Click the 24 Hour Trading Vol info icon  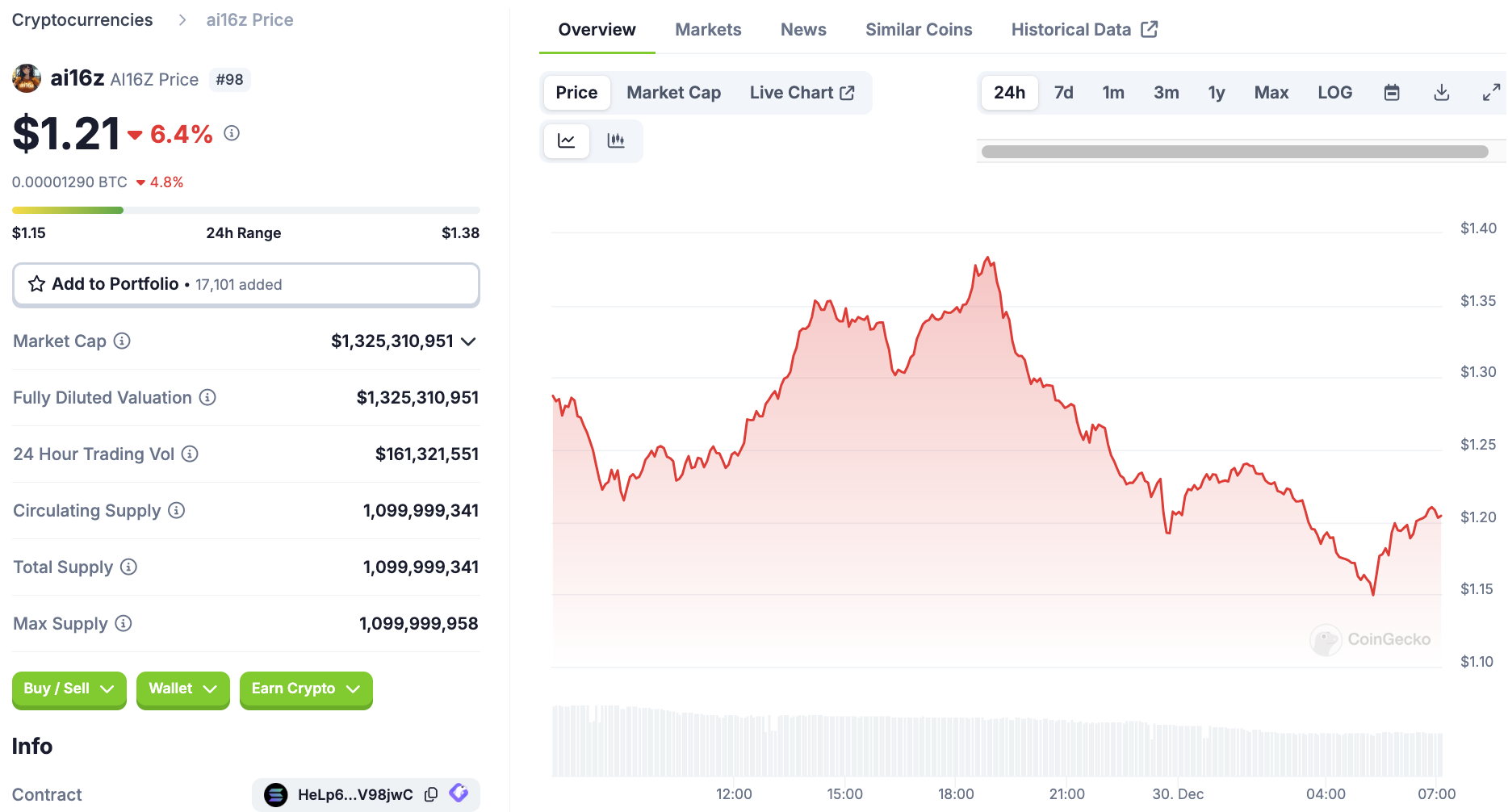click(x=190, y=454)
